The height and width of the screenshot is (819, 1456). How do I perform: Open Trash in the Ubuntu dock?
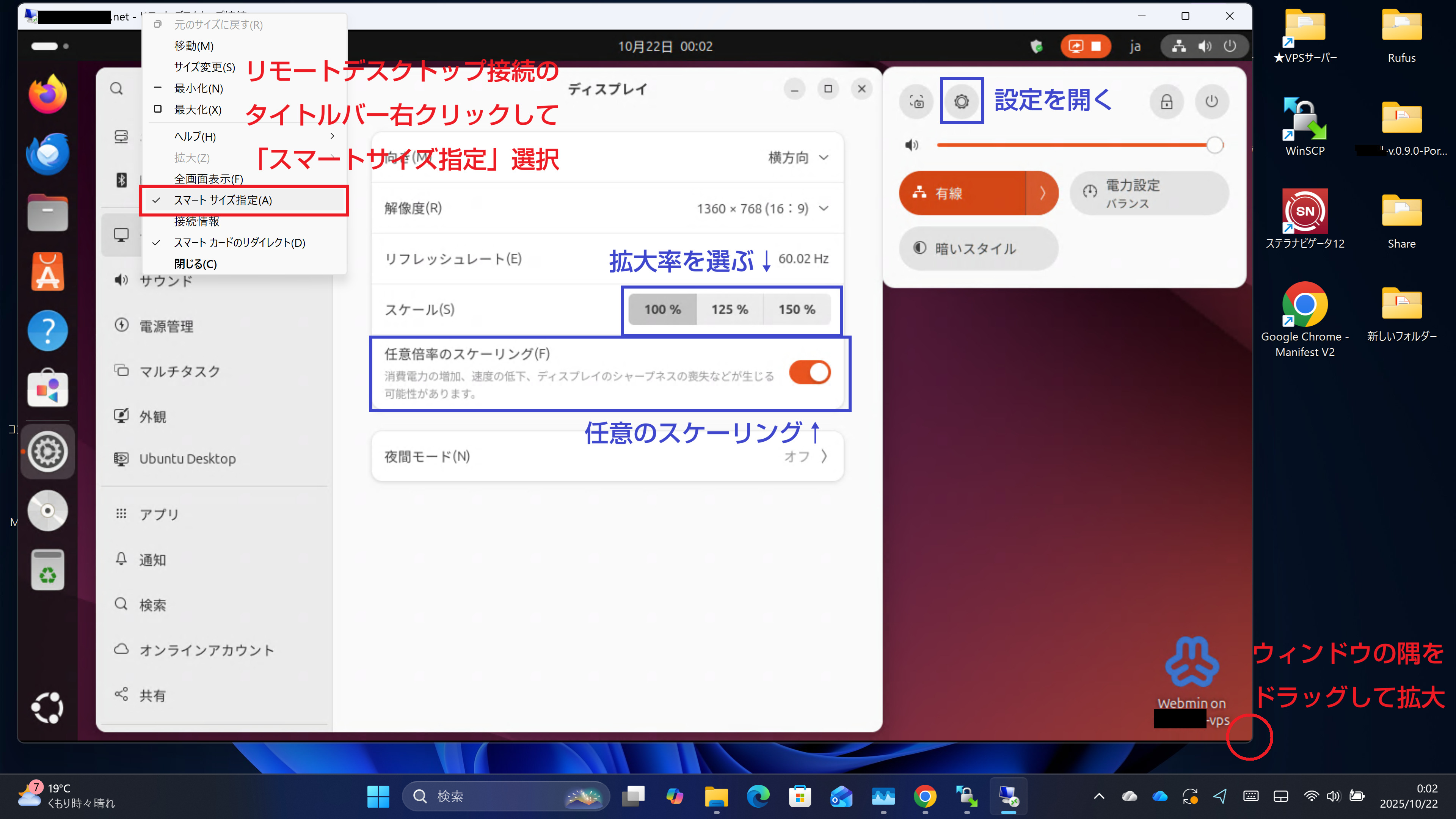pos(47,570)
